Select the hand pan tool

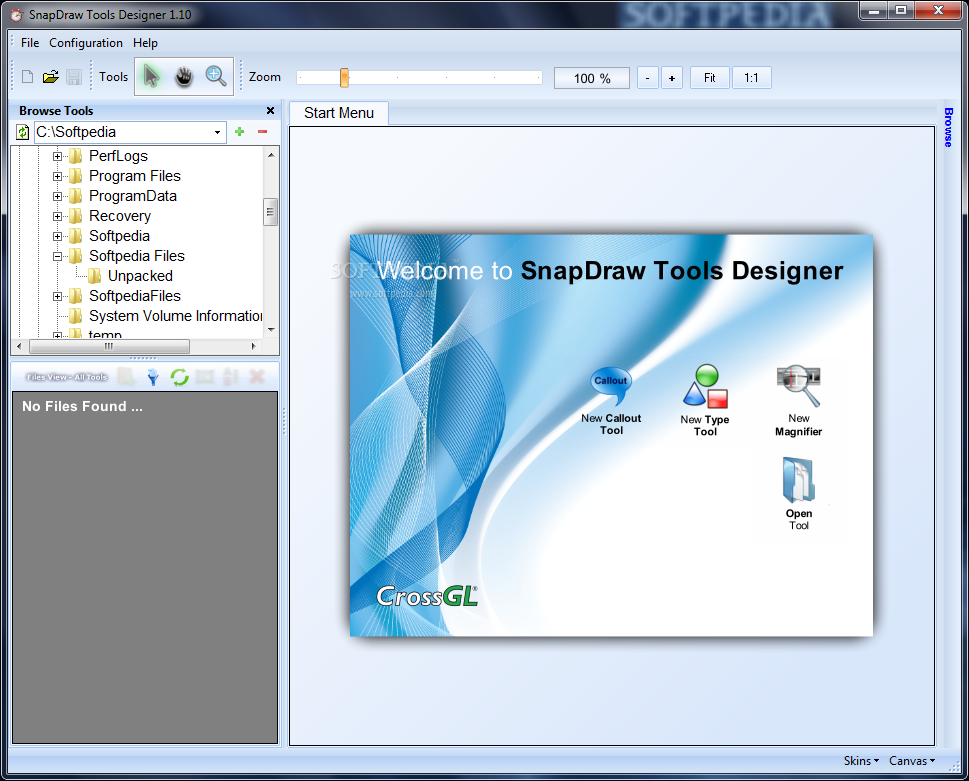click(184, 77)
